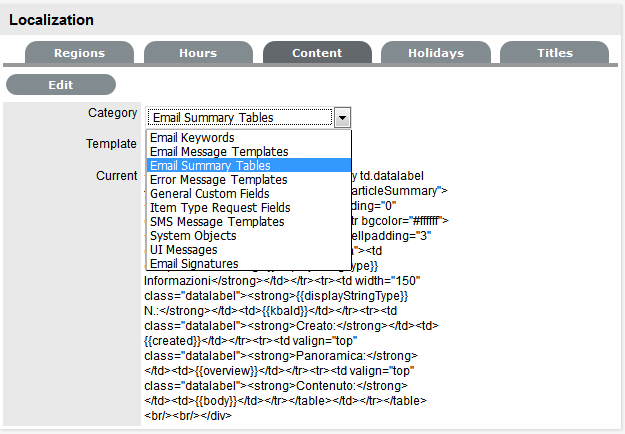Click the Edit button
This screenshot has height=434, width=625.
point(60,85)
